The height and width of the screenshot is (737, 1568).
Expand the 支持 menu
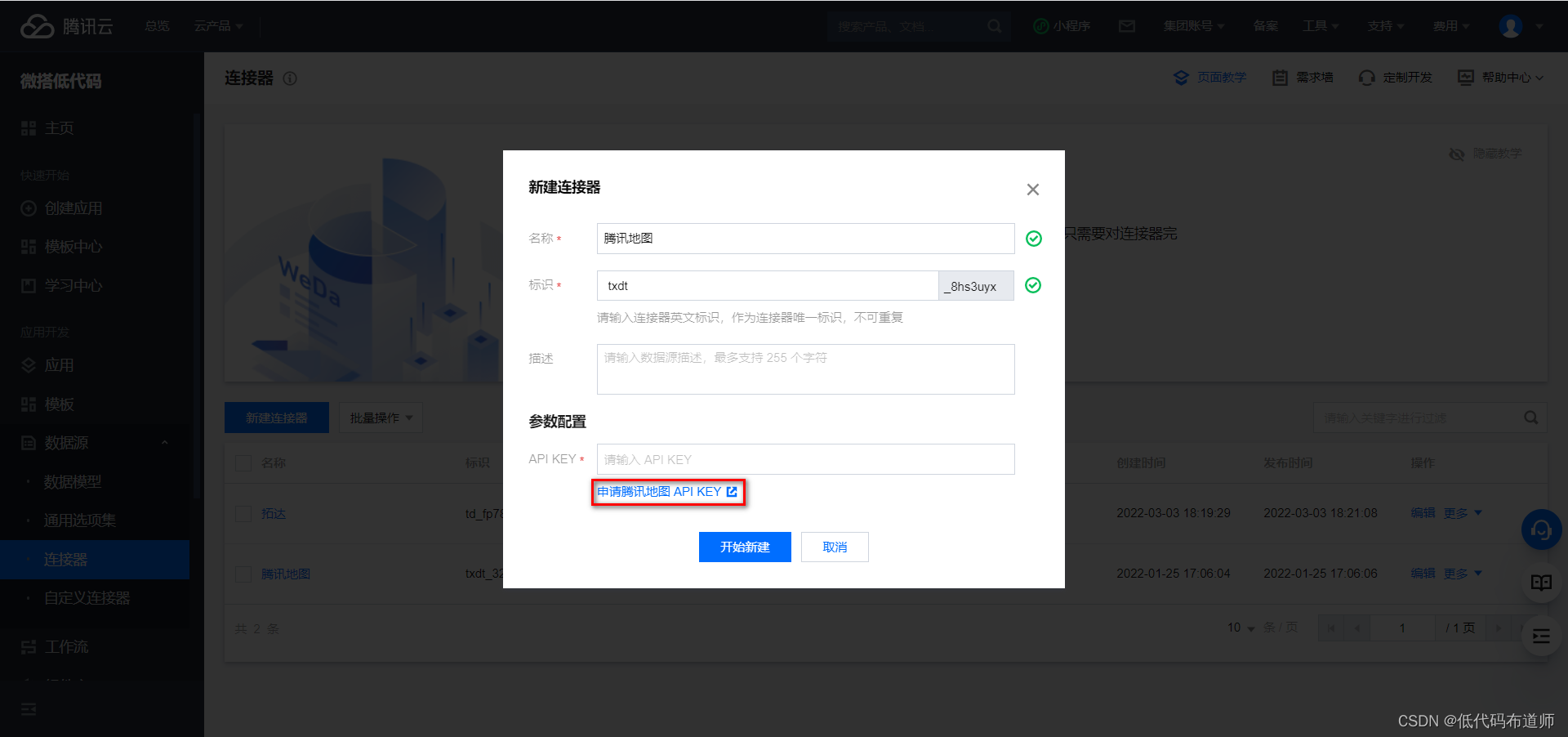[1386, 26]
